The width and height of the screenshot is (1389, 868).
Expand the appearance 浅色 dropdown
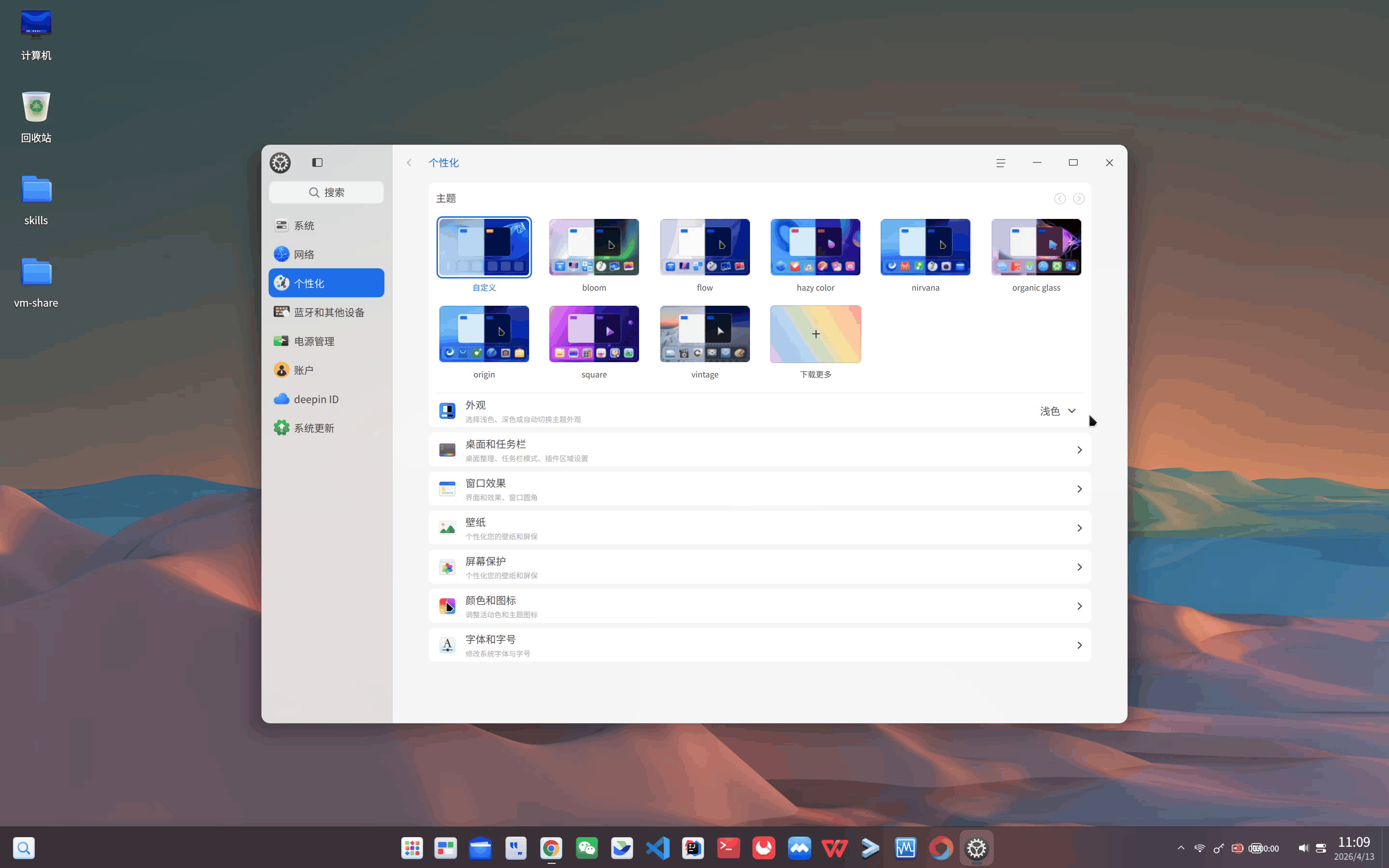(x=1058, y=411)
